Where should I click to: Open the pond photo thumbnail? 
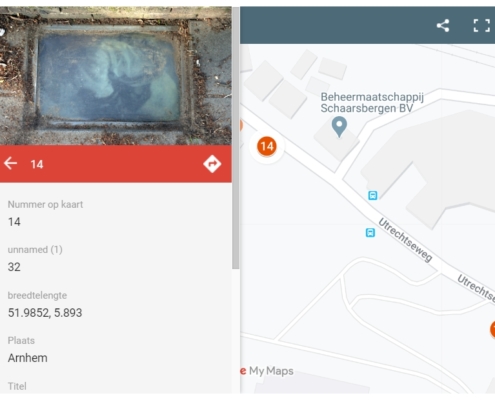point(116,76)
